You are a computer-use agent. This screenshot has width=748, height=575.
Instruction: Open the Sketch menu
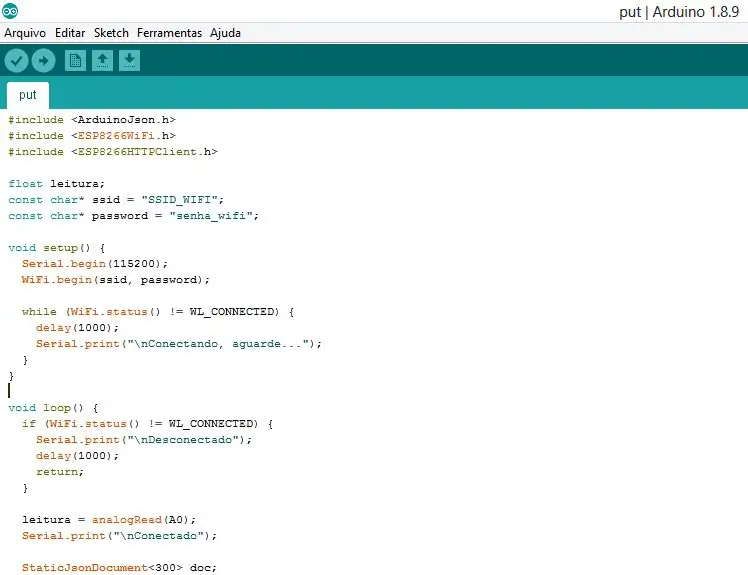[111, 33]
